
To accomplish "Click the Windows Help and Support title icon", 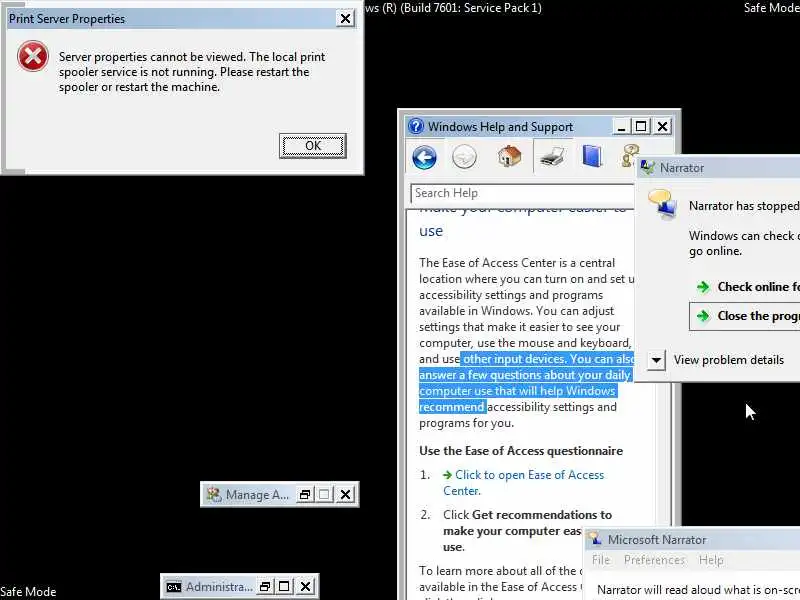I will [416, 126].
